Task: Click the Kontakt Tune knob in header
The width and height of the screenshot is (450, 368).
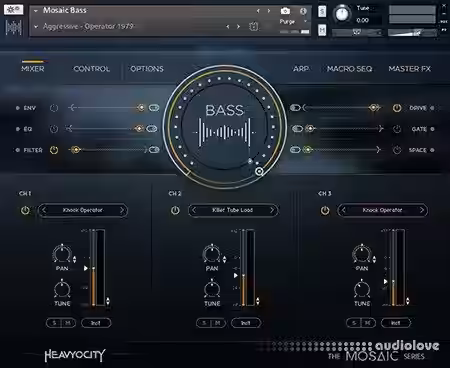Action: pos(342,14)
